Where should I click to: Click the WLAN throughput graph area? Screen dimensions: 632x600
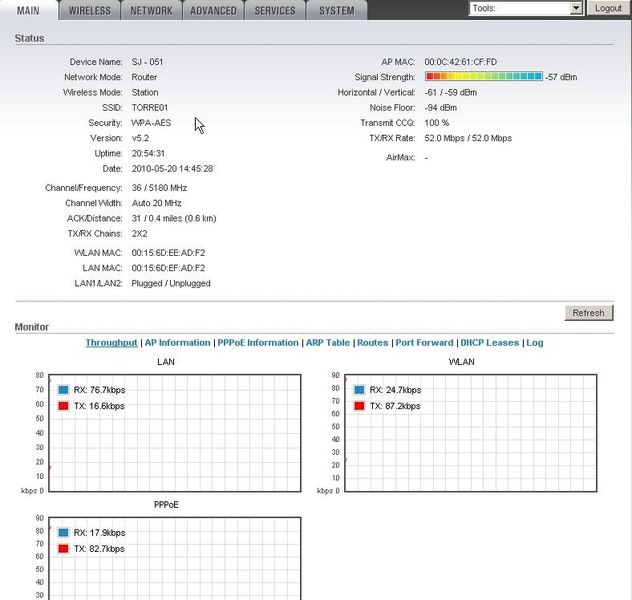(x=471, y=433)
